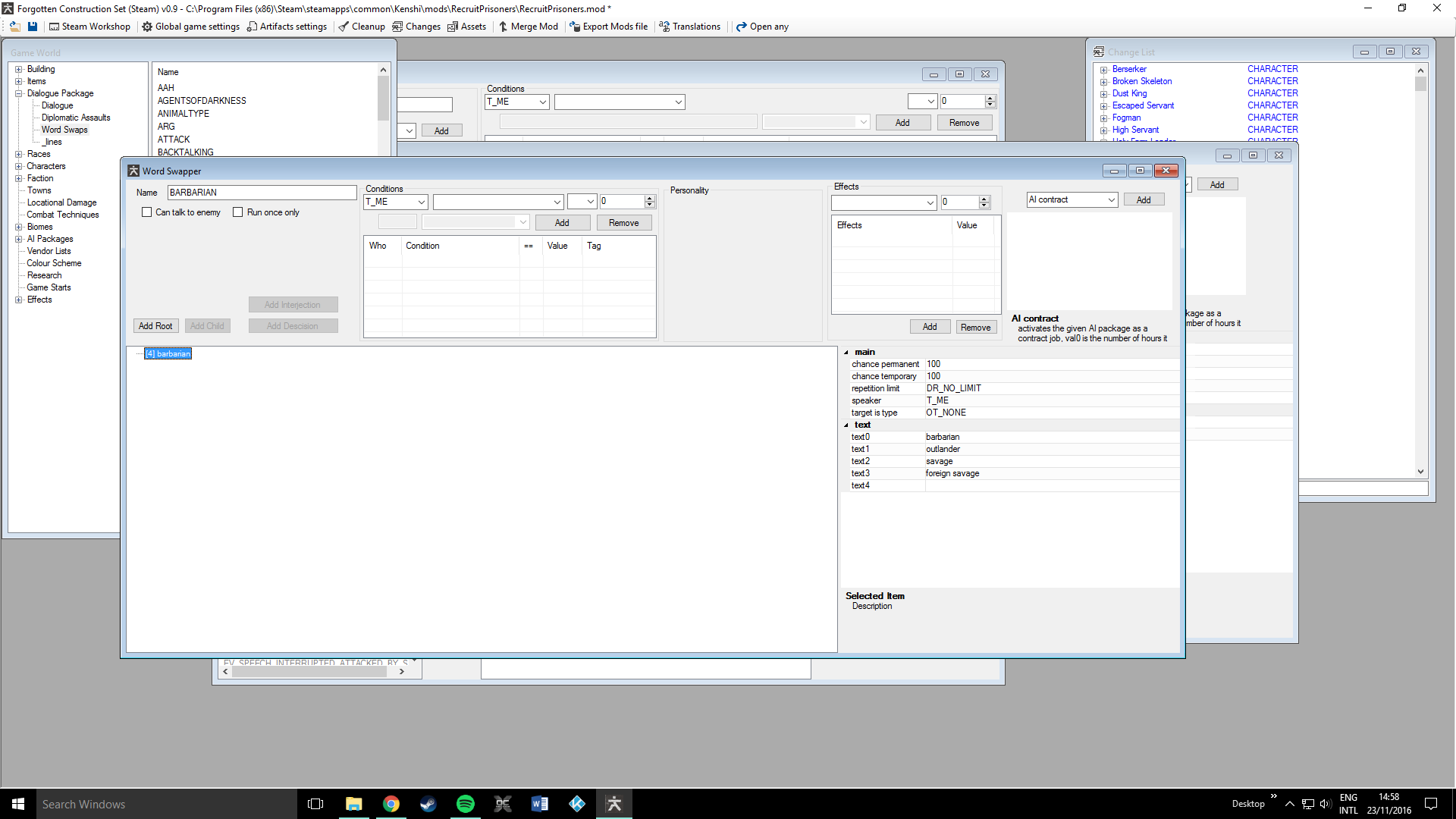
Task: Click the open mod folder icon
Action: pos(14,27)
